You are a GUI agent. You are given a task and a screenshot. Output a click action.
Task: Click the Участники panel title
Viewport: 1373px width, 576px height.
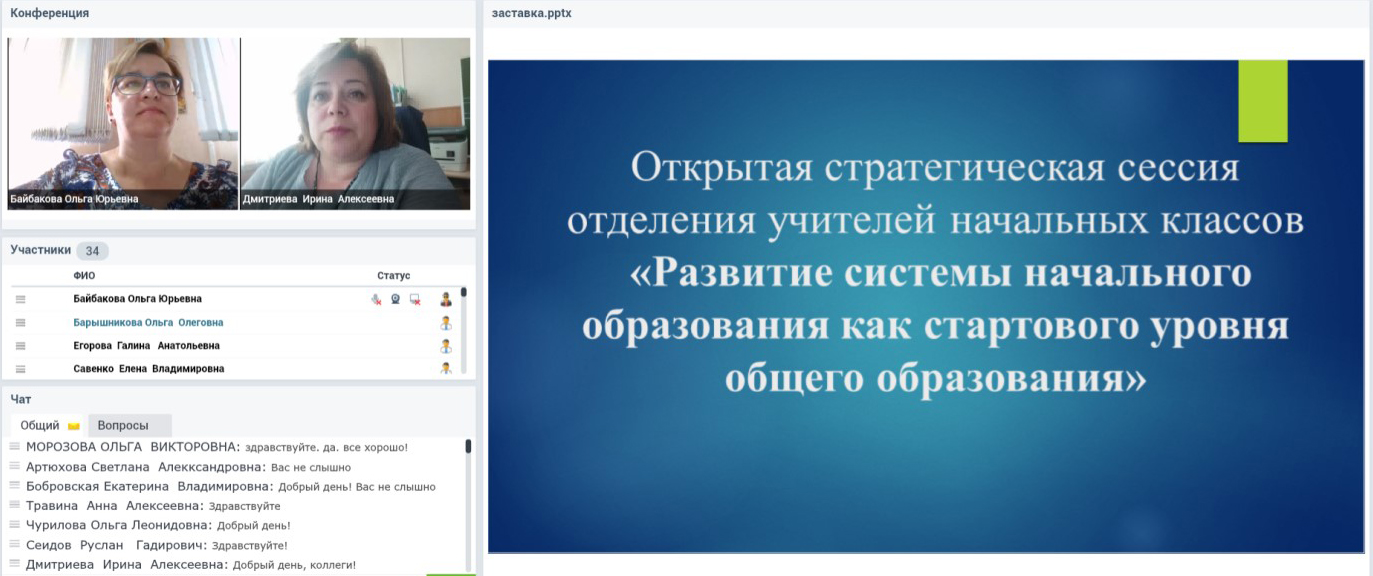point(41,250)
